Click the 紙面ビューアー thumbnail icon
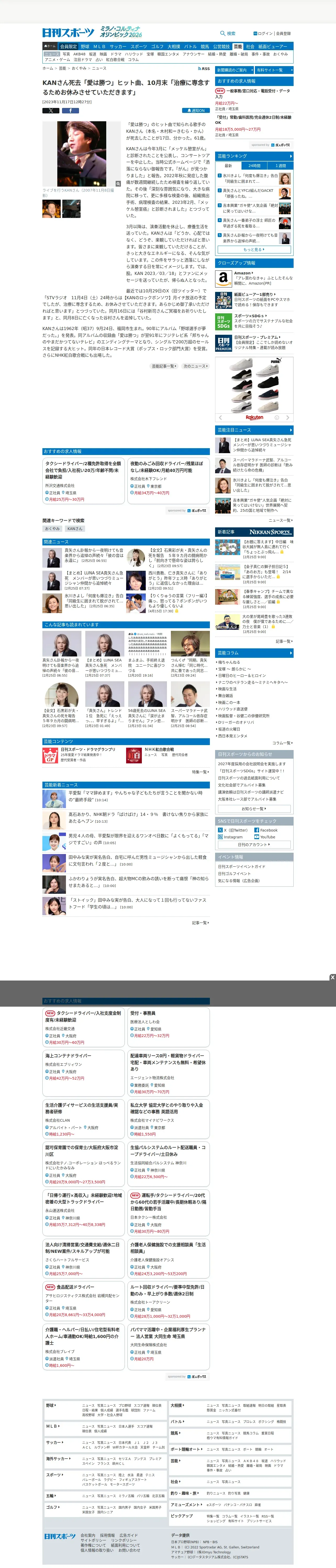Image resolution: width=336 pixels, height=1568 pixels. tap(223, 299)
